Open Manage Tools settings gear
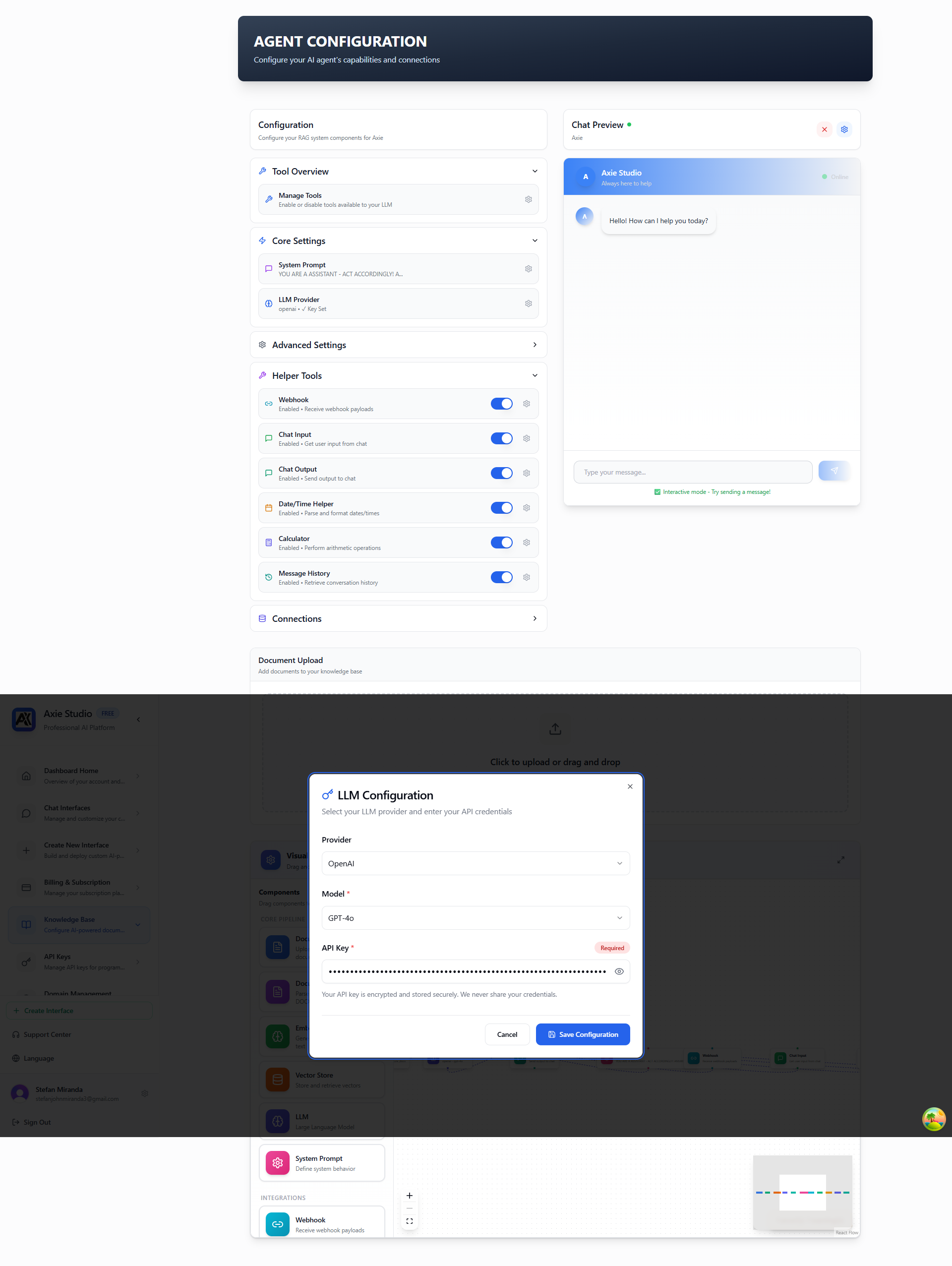The height and width of the screenshot is (1266, 952). tap(528, 199)
